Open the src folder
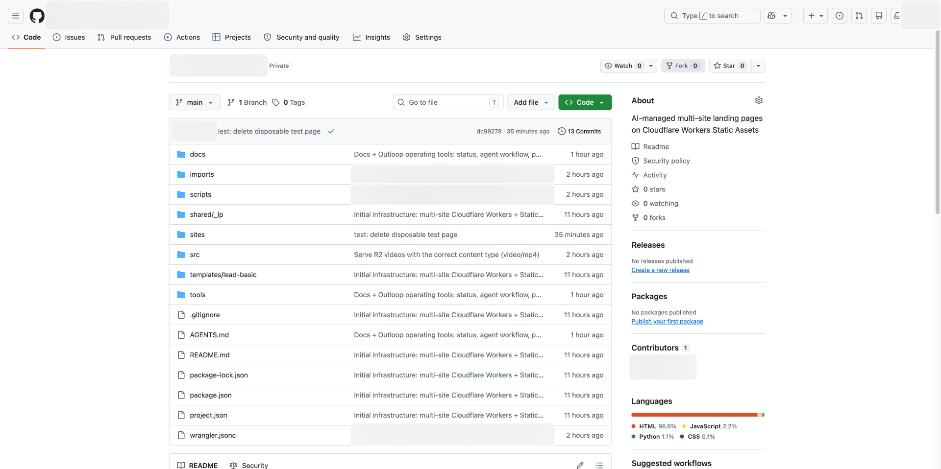This screenshot has width=941, height=469. [x=194, y=255]
